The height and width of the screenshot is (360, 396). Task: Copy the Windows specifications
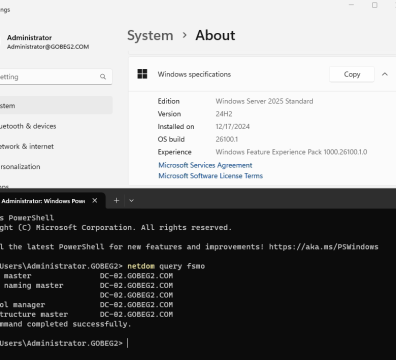point(352,74)
